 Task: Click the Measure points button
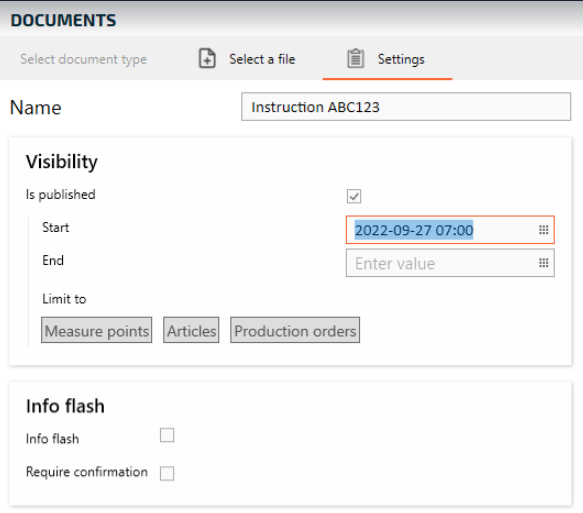coord(97,330)
